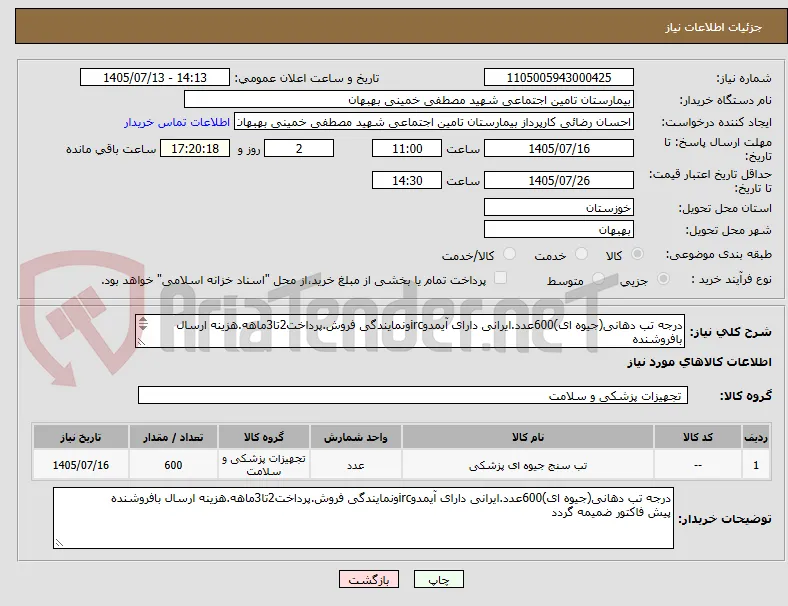The width and height of the screenshot is (788, 606).
Task: Select the متوسط purchase type radio
Action: 598,279
